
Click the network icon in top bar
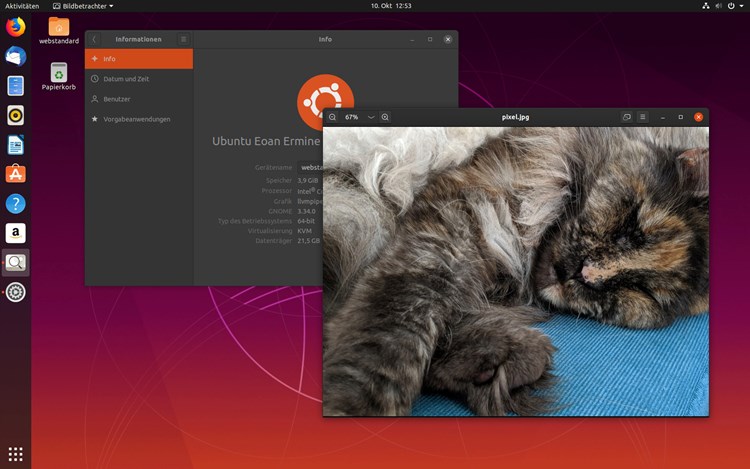pos(706,6)
